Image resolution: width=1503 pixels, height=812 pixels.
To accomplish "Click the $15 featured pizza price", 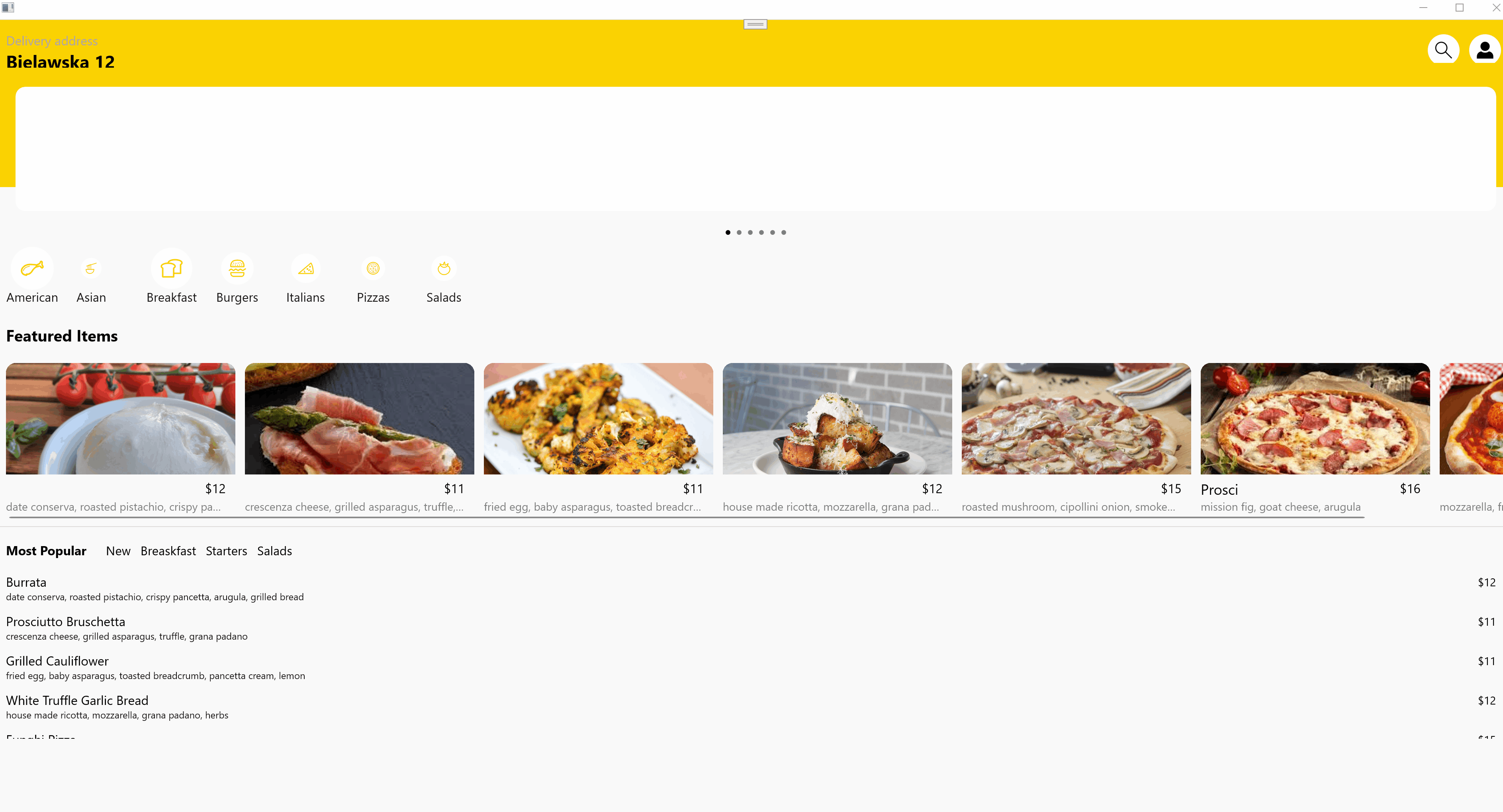I will click(x=1170, y=489).
